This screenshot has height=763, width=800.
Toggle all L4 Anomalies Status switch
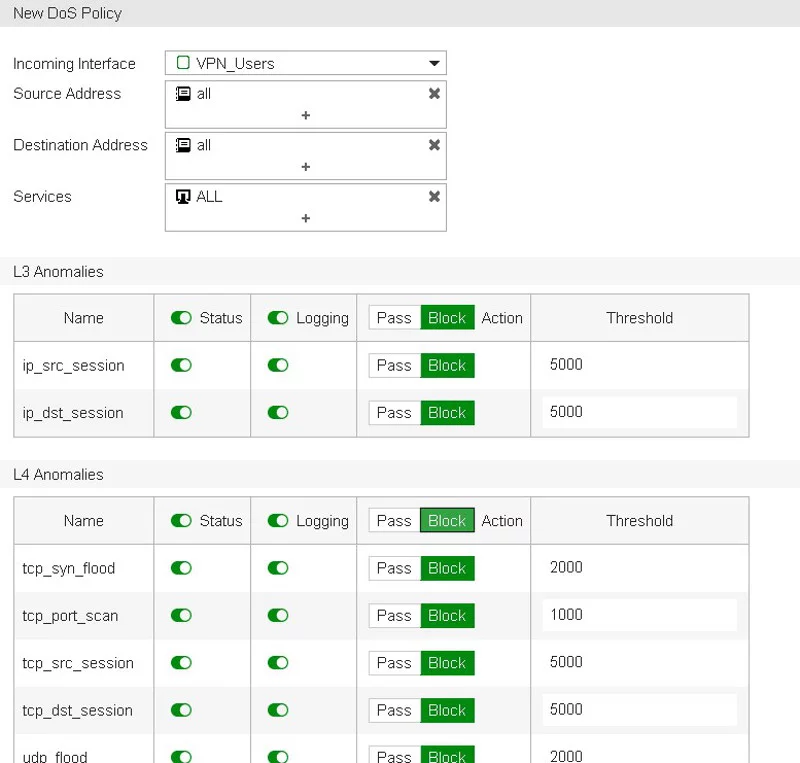click(181, 521)
